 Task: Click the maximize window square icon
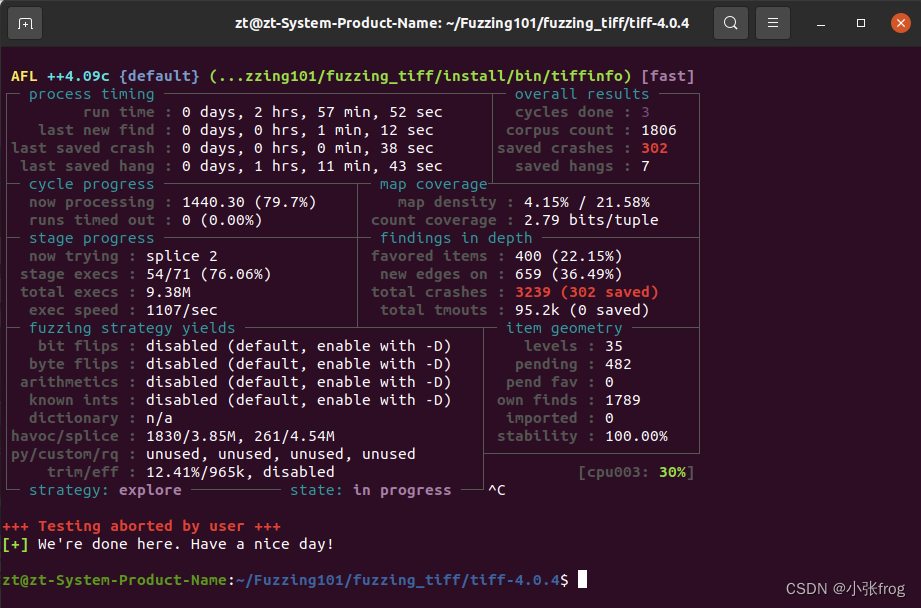pyautogui.click(x=859, y=23)
